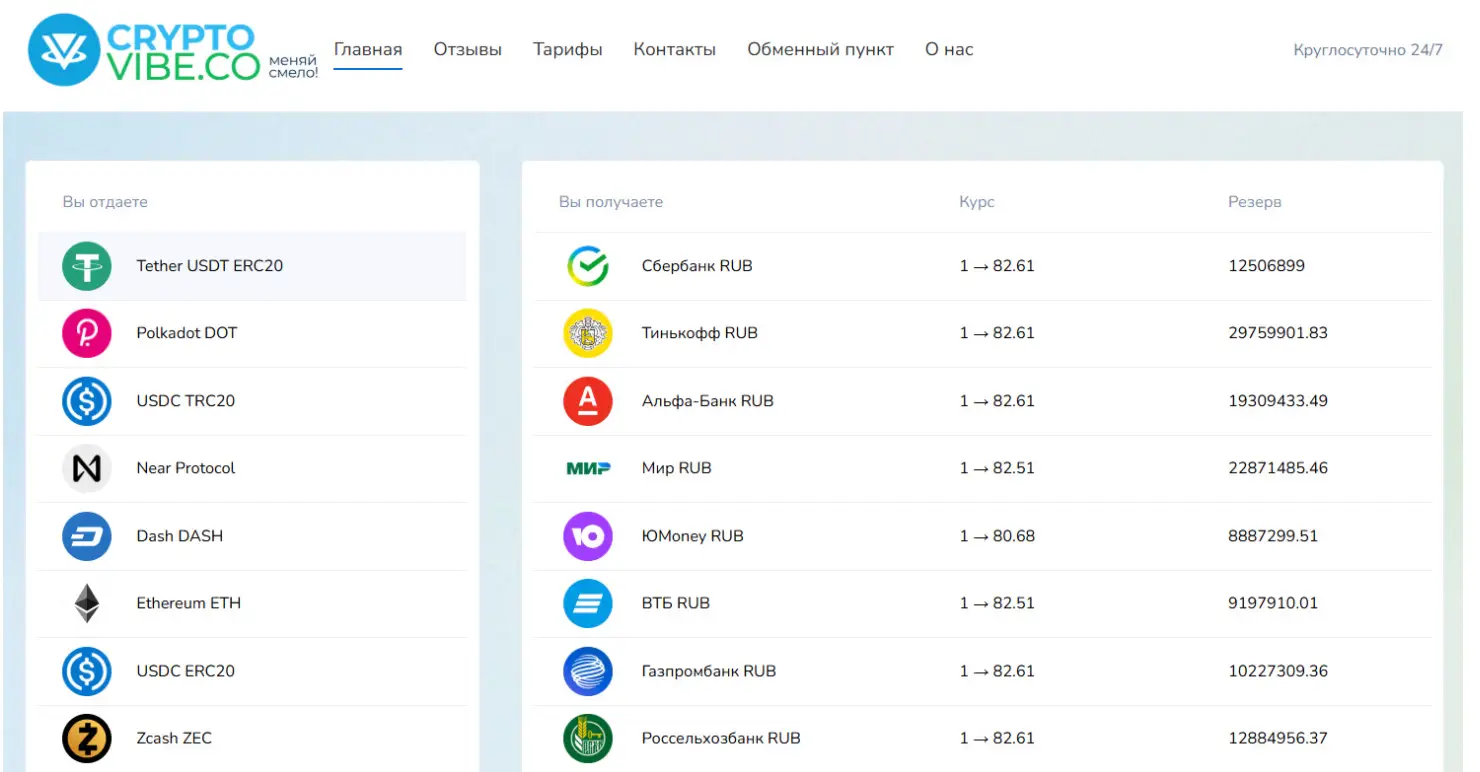This screenshot has height=772, width=1480.
Task: Choose the Mir payment system logo
Action: point(588,468)
